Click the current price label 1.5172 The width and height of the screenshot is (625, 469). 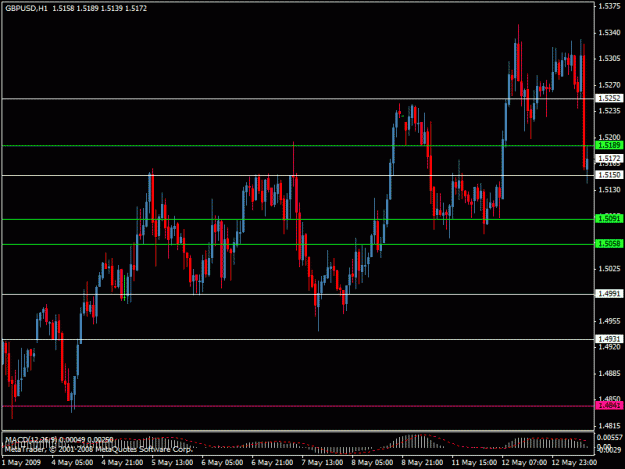tap(609, 159)
